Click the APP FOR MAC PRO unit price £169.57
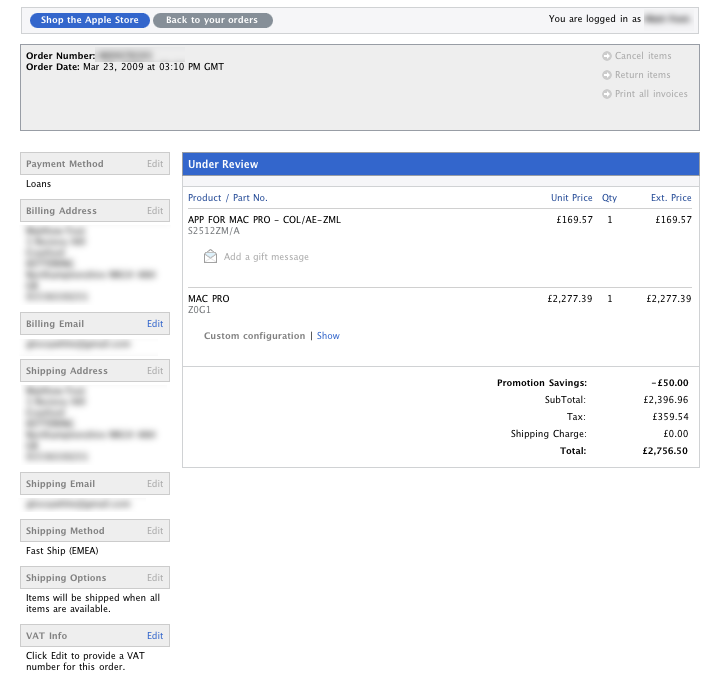The width and height of the screenshot is (716, 693). [x=574, y=220]
